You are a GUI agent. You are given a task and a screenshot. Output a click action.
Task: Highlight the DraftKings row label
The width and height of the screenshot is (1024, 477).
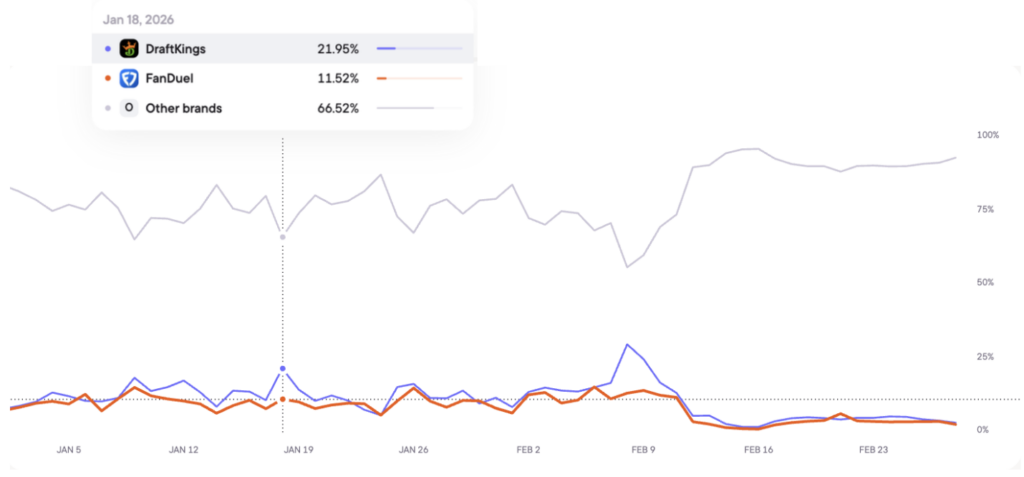pyautogui.click(x=176, y=48)
